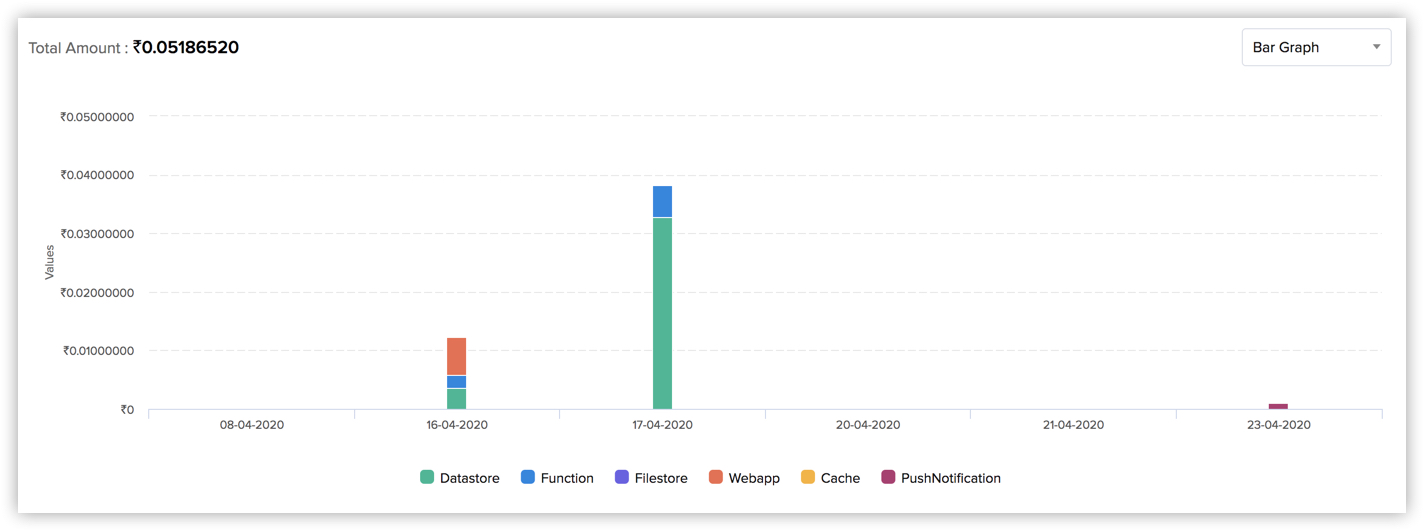Screen dimensions: 1424x531
Task: Click the Function legend label
Action: coord(567,478)
